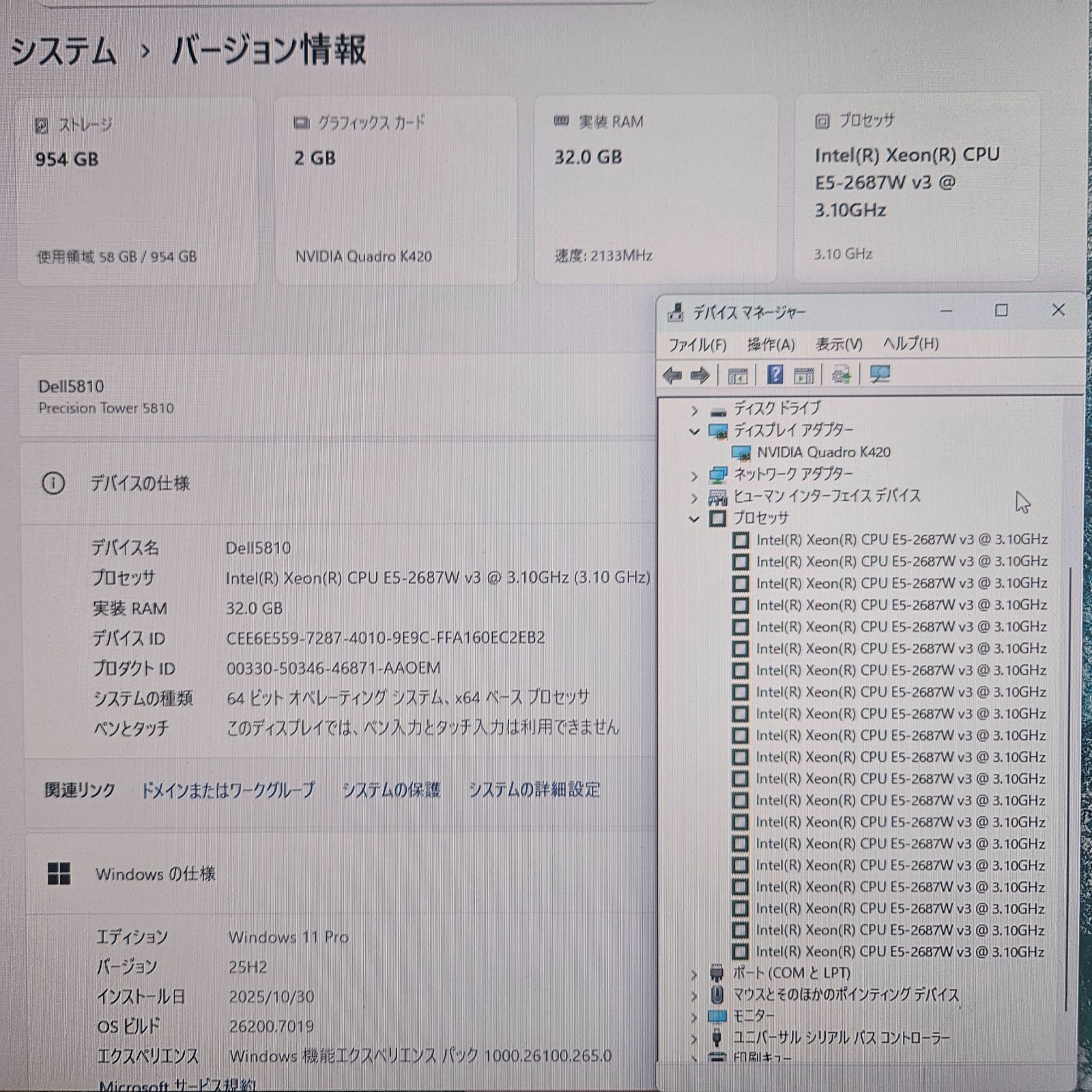Screen dimensions: 1092x1092
Task: Select the NVIDIA Quadro K420 device
Action: tap(823, 452)
